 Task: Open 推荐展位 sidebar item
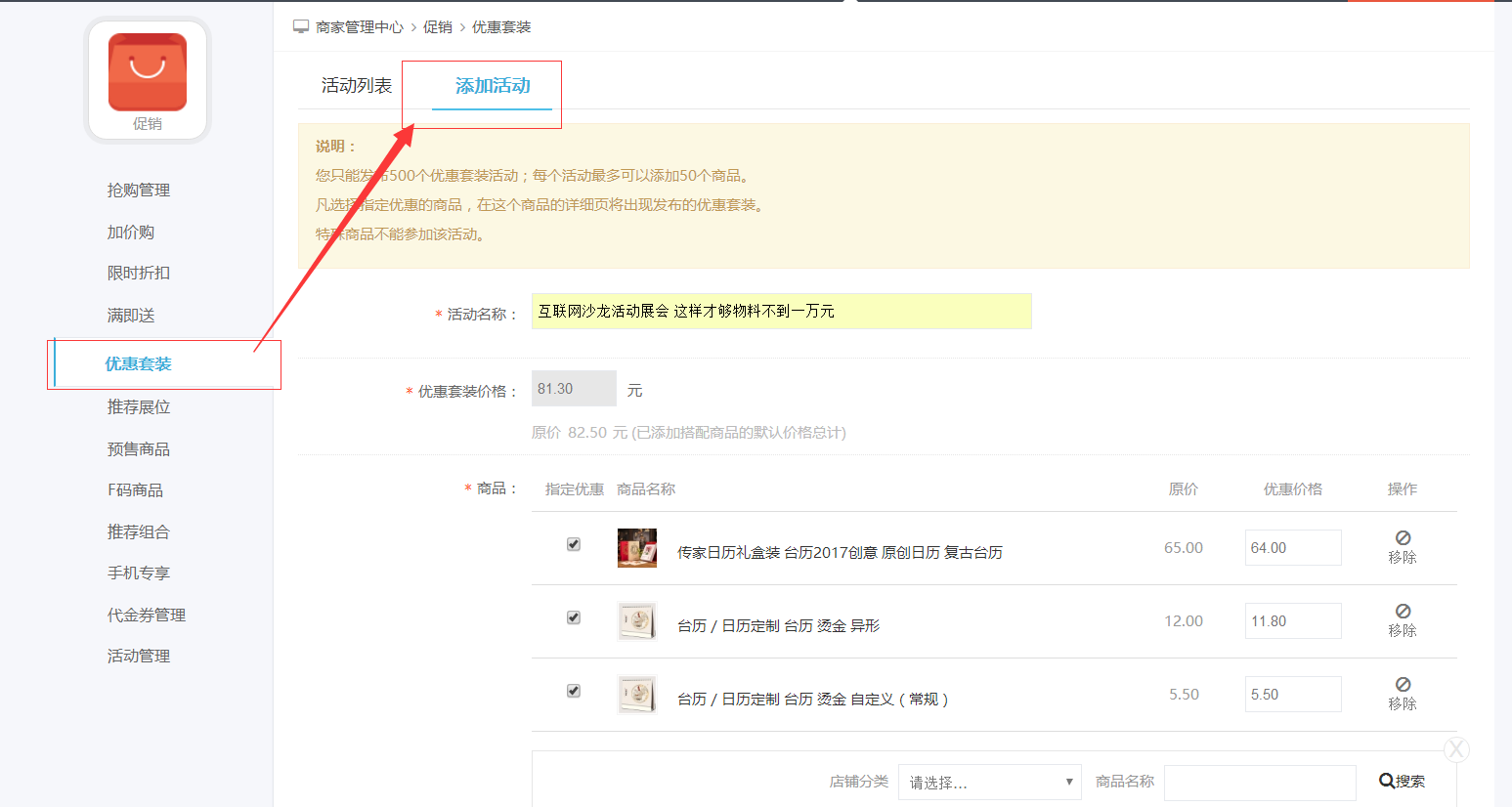139,407
